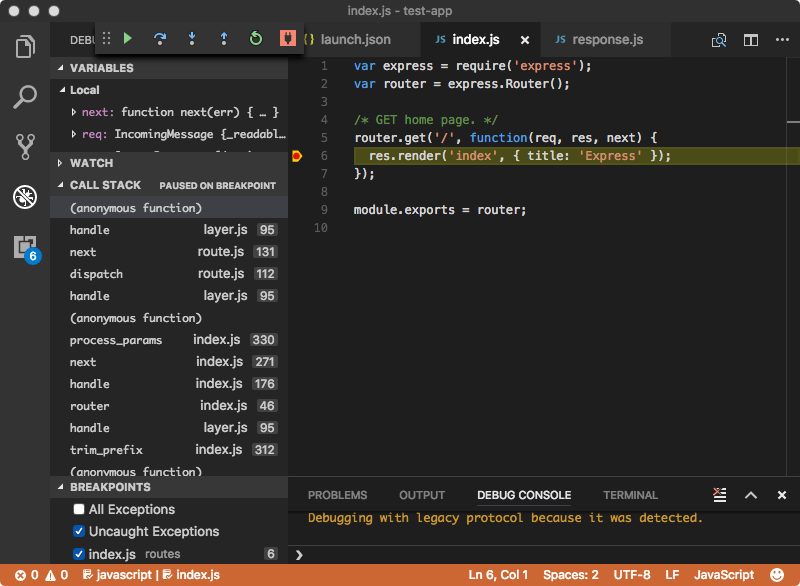Click the index.js status bar entry
This screenshot has height=586, width=800.
pos(191,575)
